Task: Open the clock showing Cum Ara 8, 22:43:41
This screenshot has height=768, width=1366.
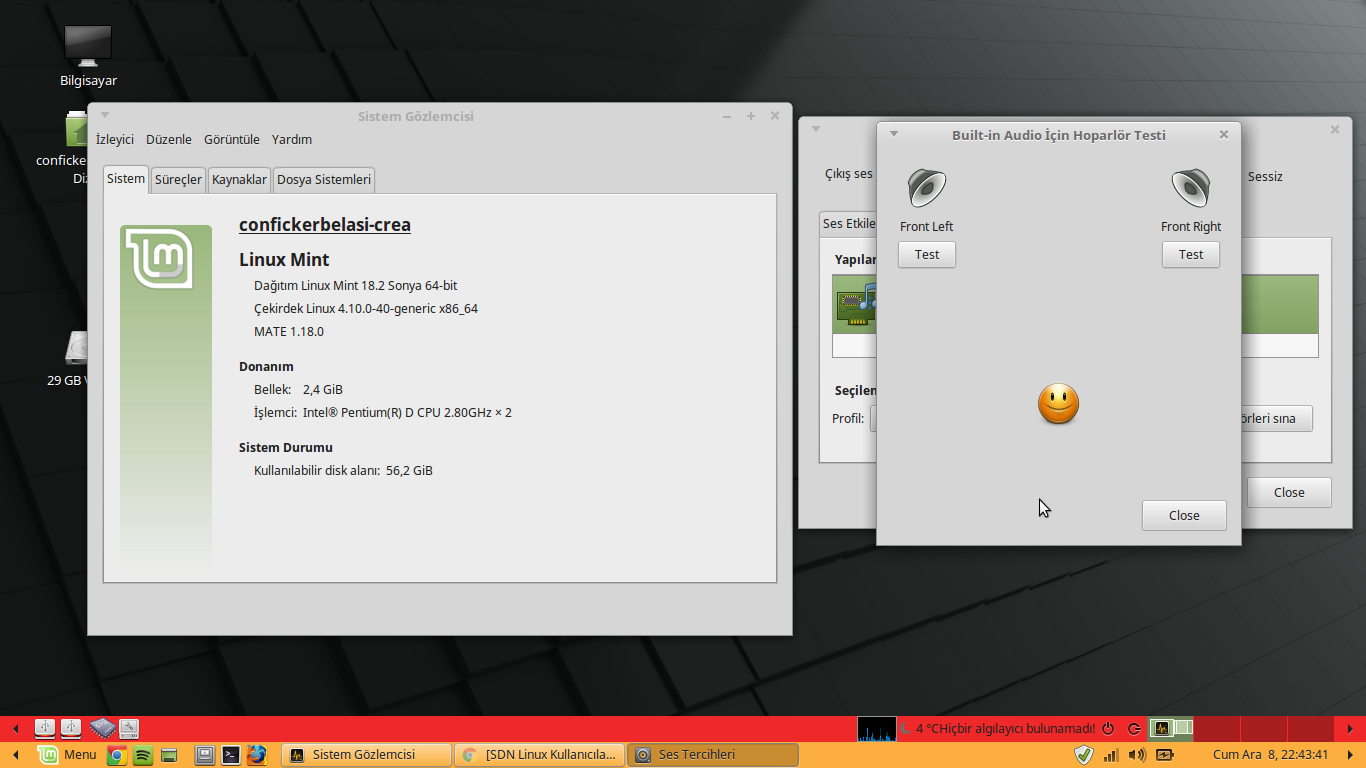Action: tap(1270, 755)
